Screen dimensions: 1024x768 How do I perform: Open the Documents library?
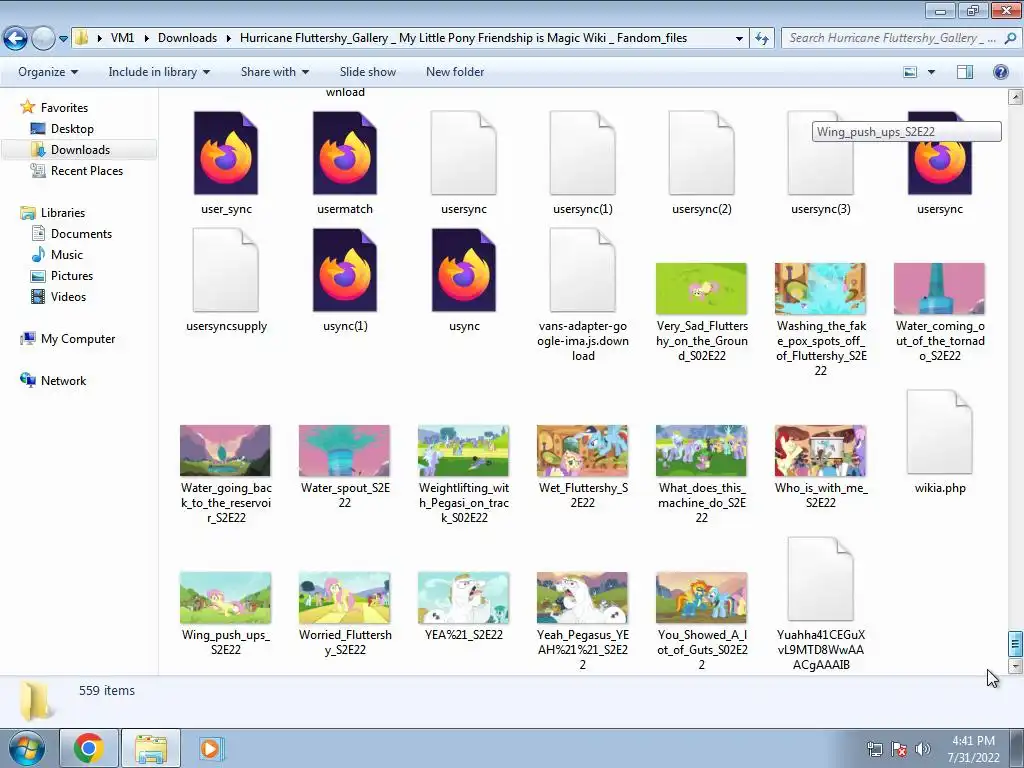coord(81,234)
